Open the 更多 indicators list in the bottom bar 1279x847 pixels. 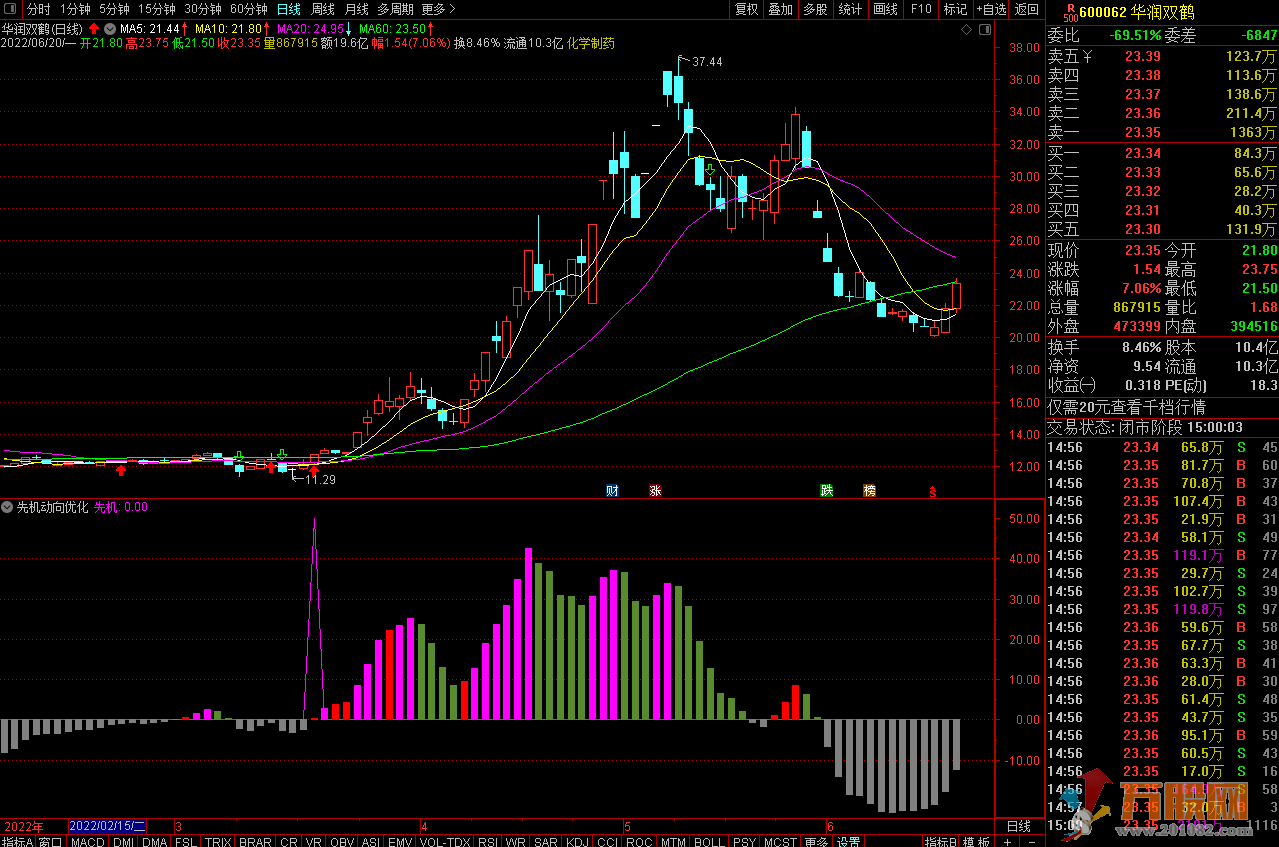pos(815,841)
